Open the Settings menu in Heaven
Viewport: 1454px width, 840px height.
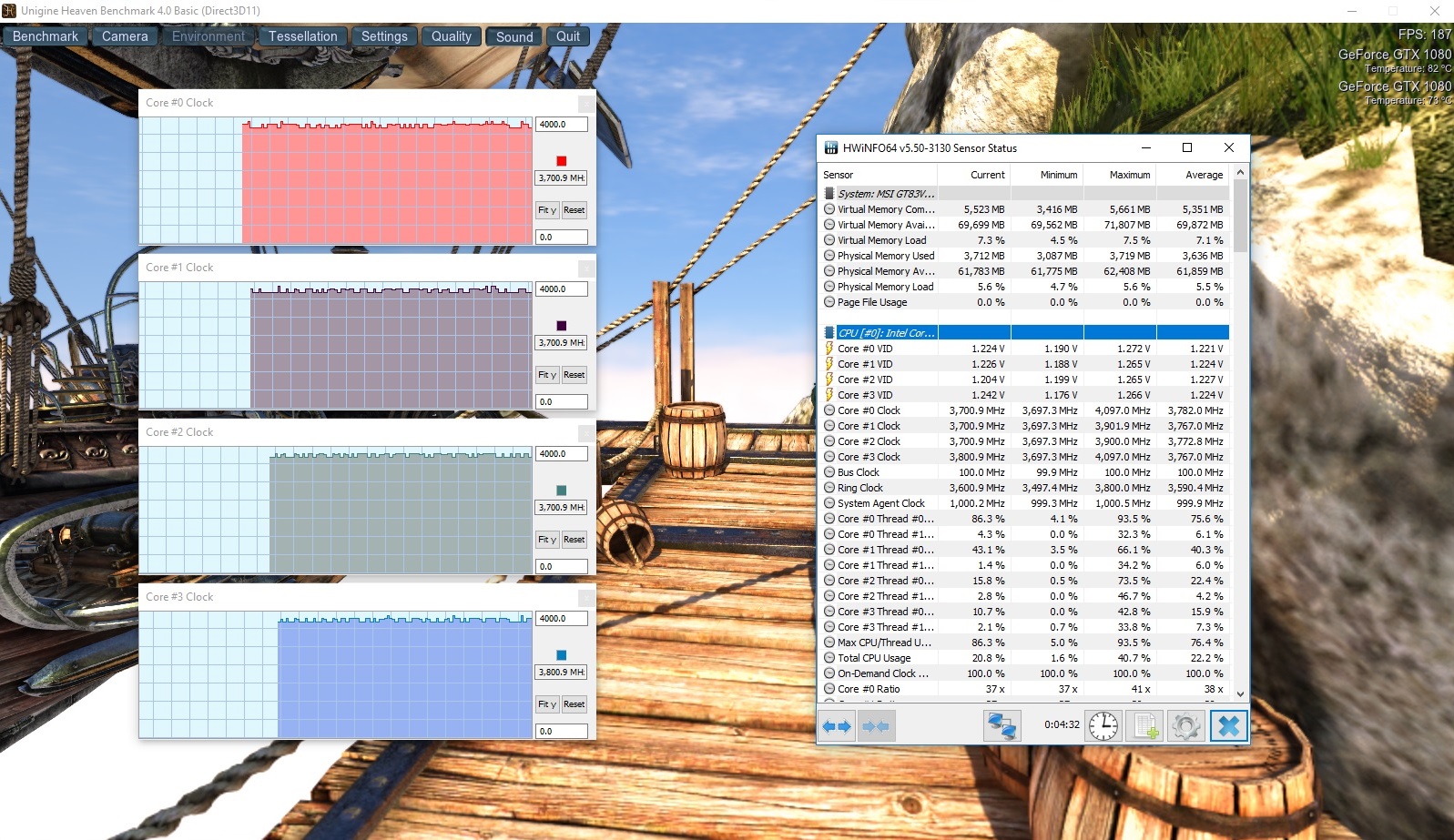(x=384, y=36)
